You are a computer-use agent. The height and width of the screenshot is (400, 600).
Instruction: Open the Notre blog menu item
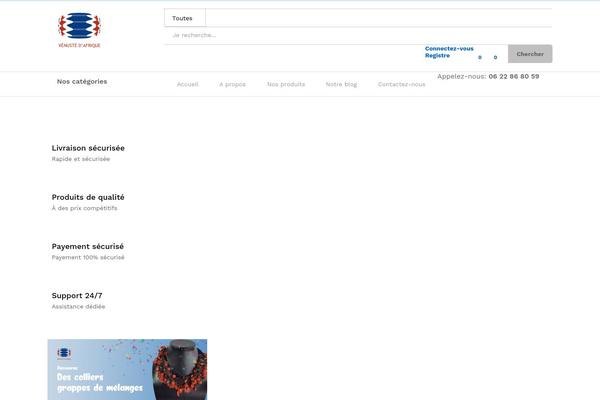[x=341, y=84]
